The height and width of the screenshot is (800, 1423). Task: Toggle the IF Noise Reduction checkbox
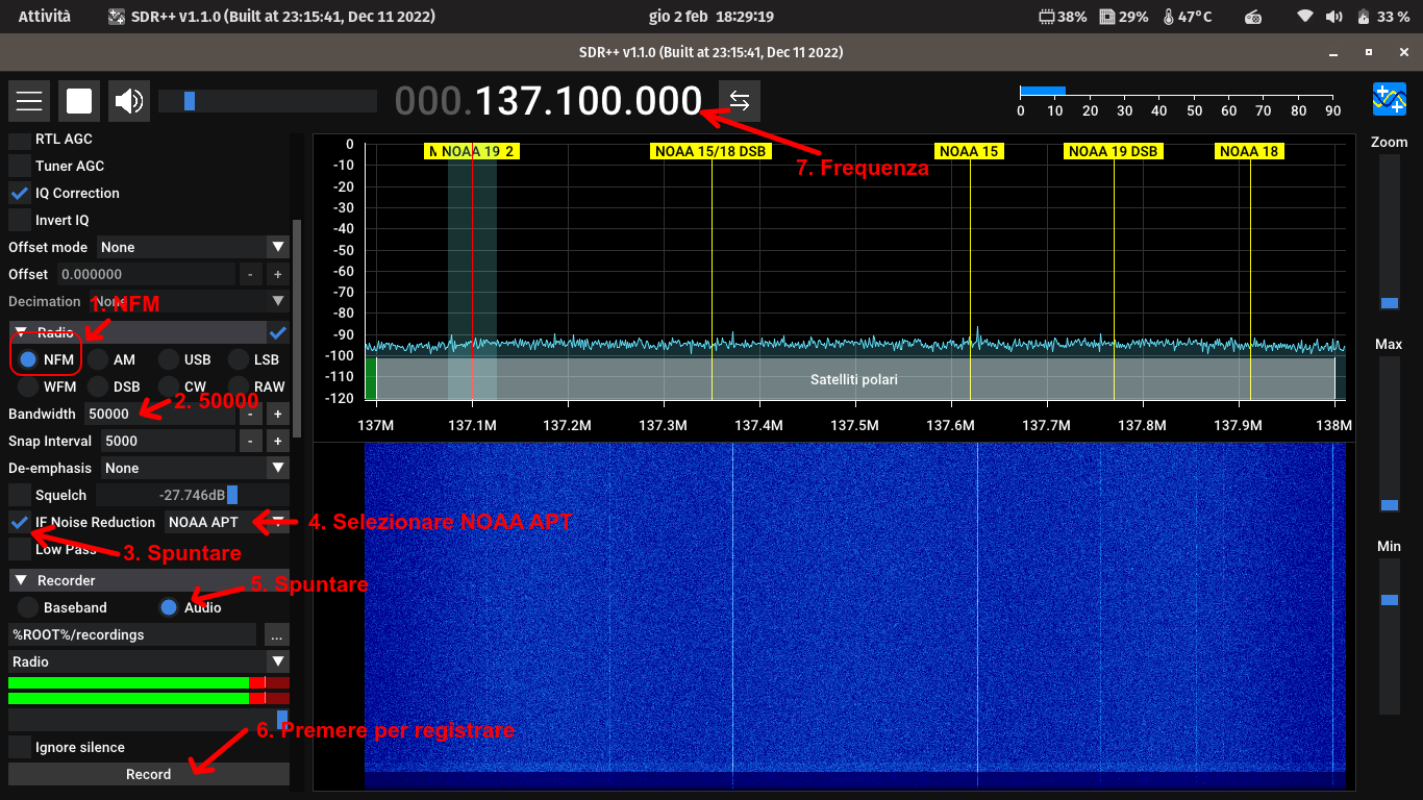click(19, 522)
